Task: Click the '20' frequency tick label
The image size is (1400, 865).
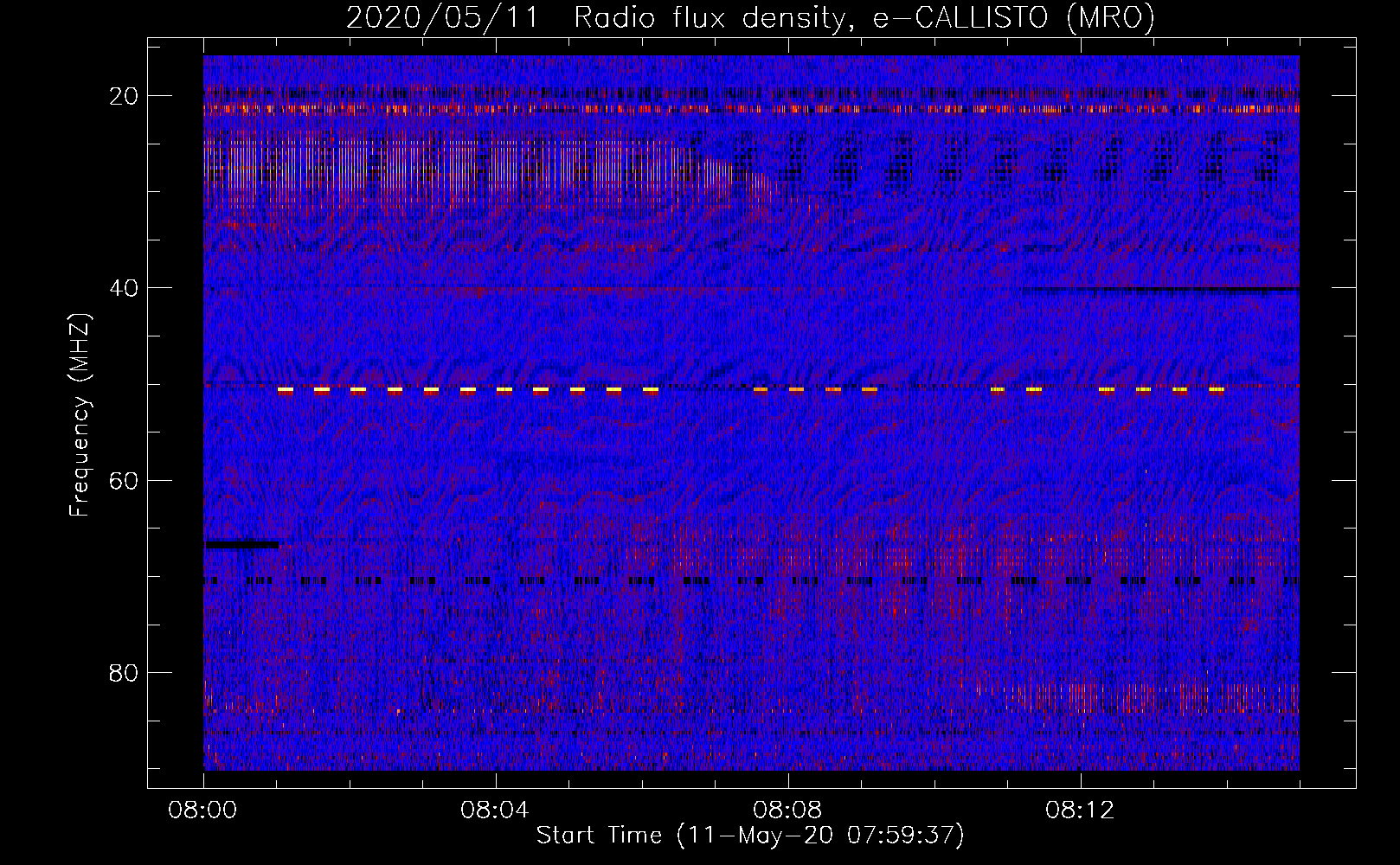Action: click(125, 96)
